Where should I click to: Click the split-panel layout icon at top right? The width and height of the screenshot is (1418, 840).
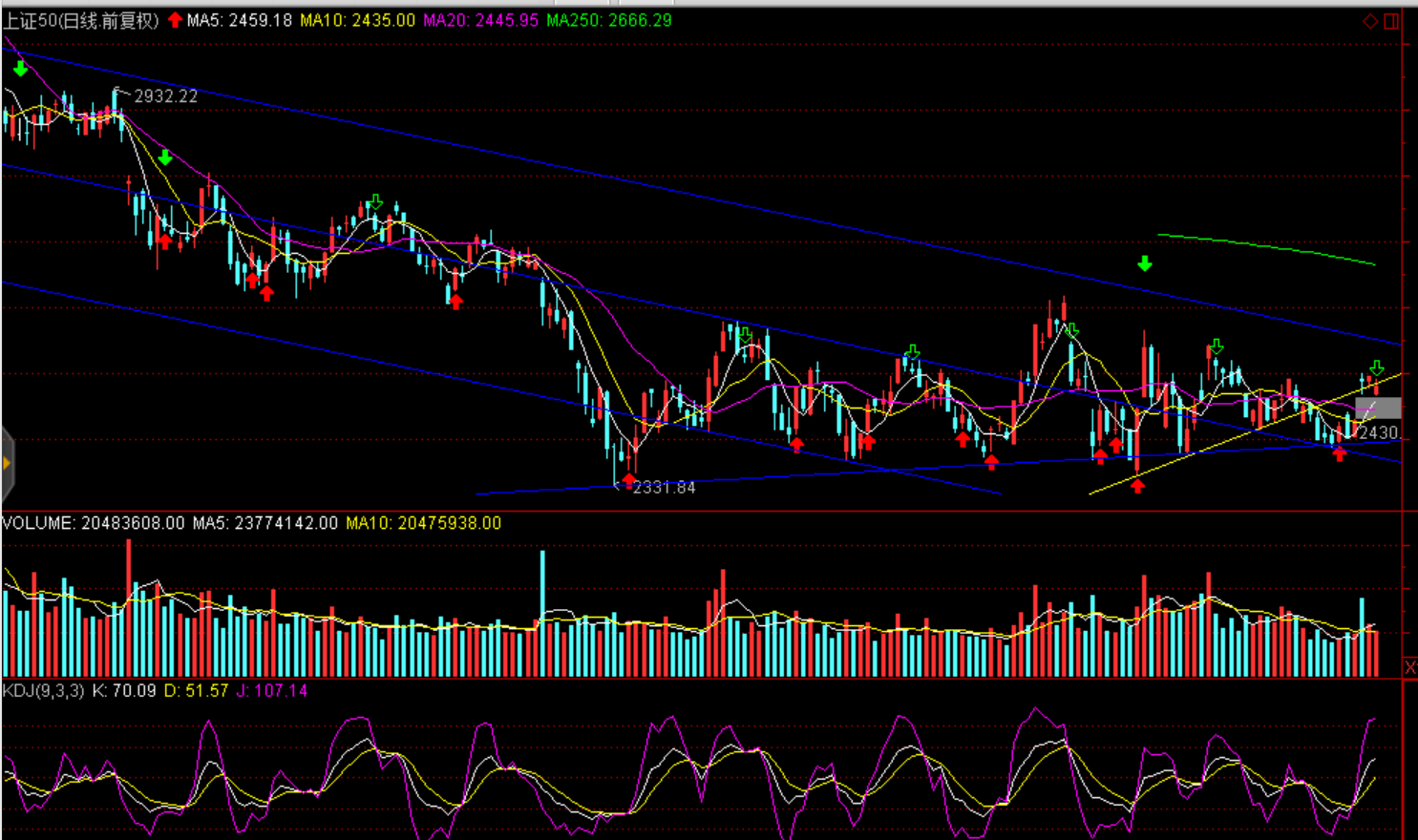click(1391, 21)
